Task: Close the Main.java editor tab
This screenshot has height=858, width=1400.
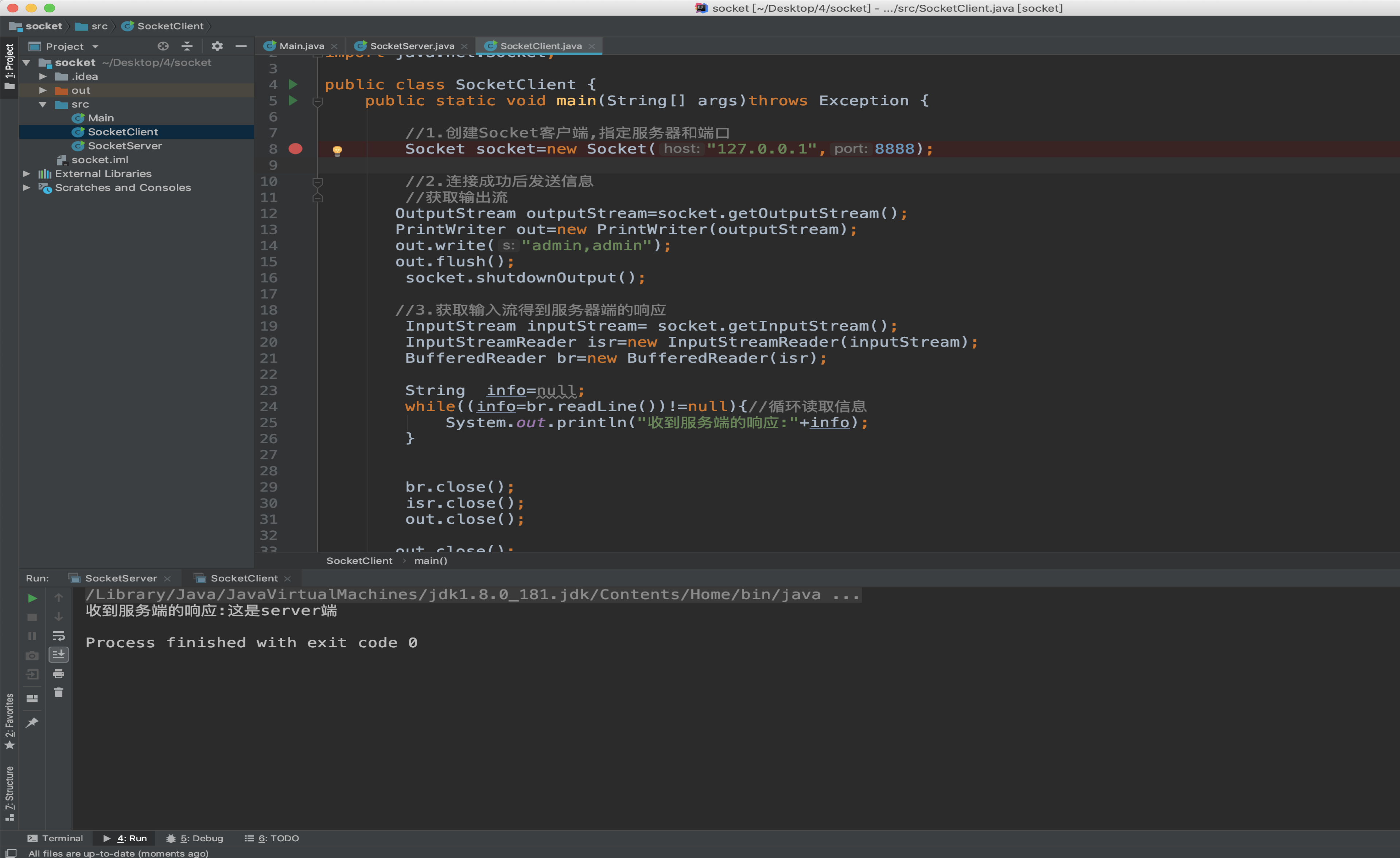Action: 334,47
